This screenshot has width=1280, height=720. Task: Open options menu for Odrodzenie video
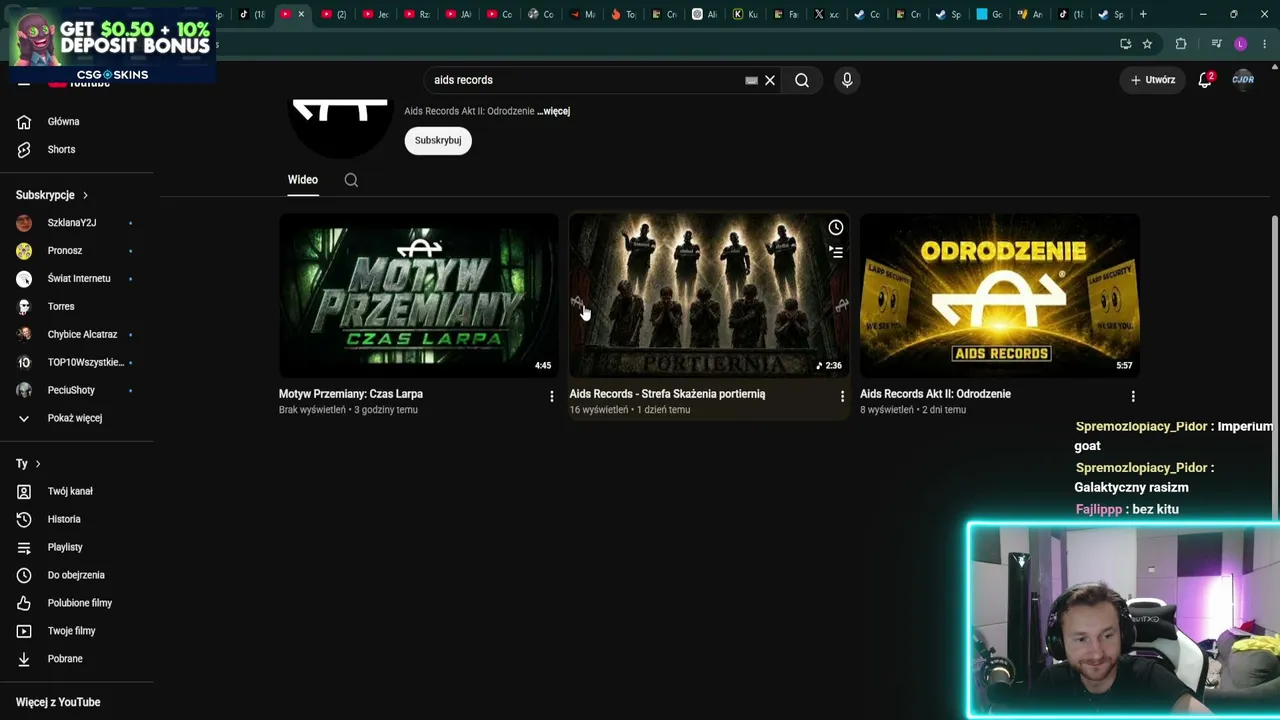1133,397
